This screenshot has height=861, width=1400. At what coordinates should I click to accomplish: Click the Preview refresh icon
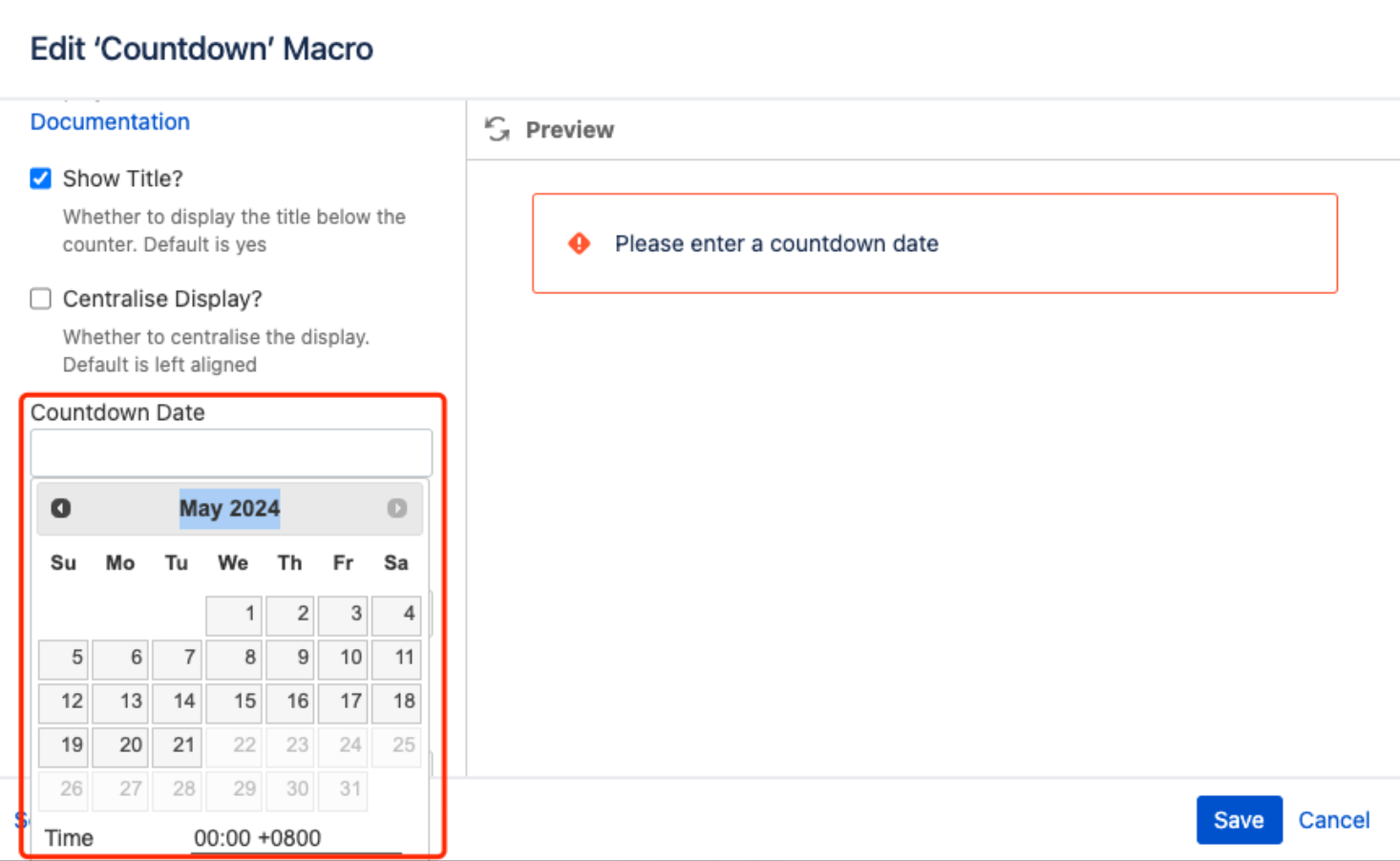pos(497,130)
